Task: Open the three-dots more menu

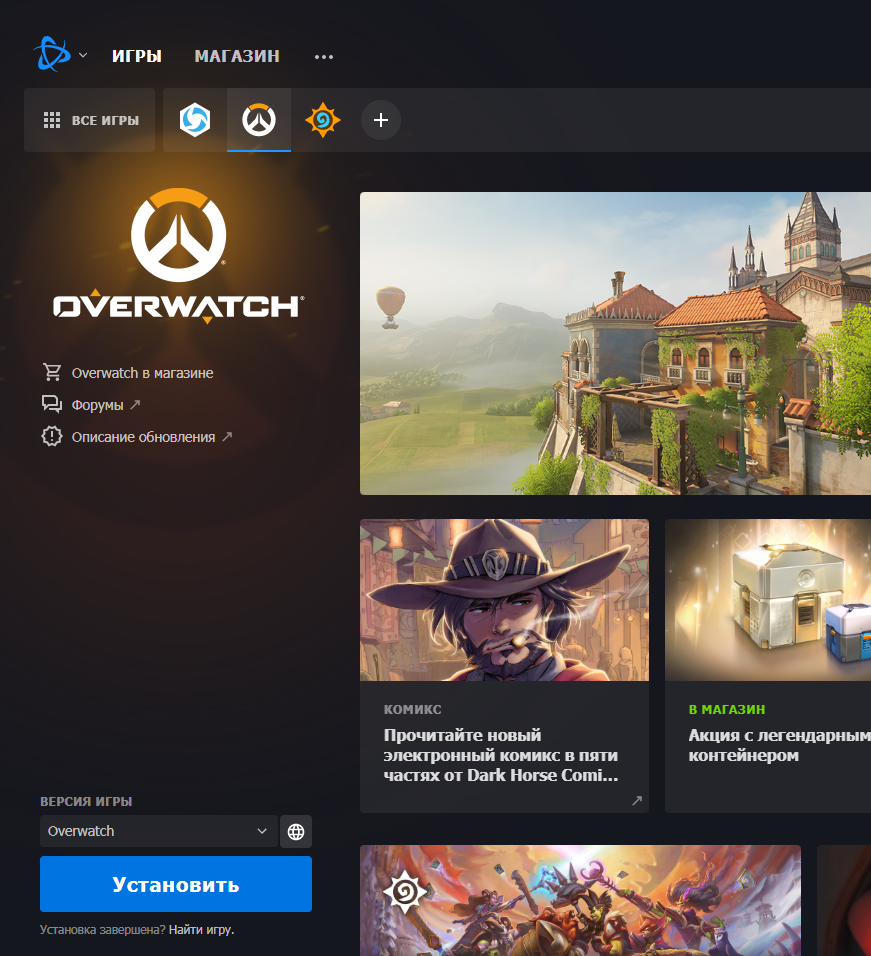Action: (324, 57)
